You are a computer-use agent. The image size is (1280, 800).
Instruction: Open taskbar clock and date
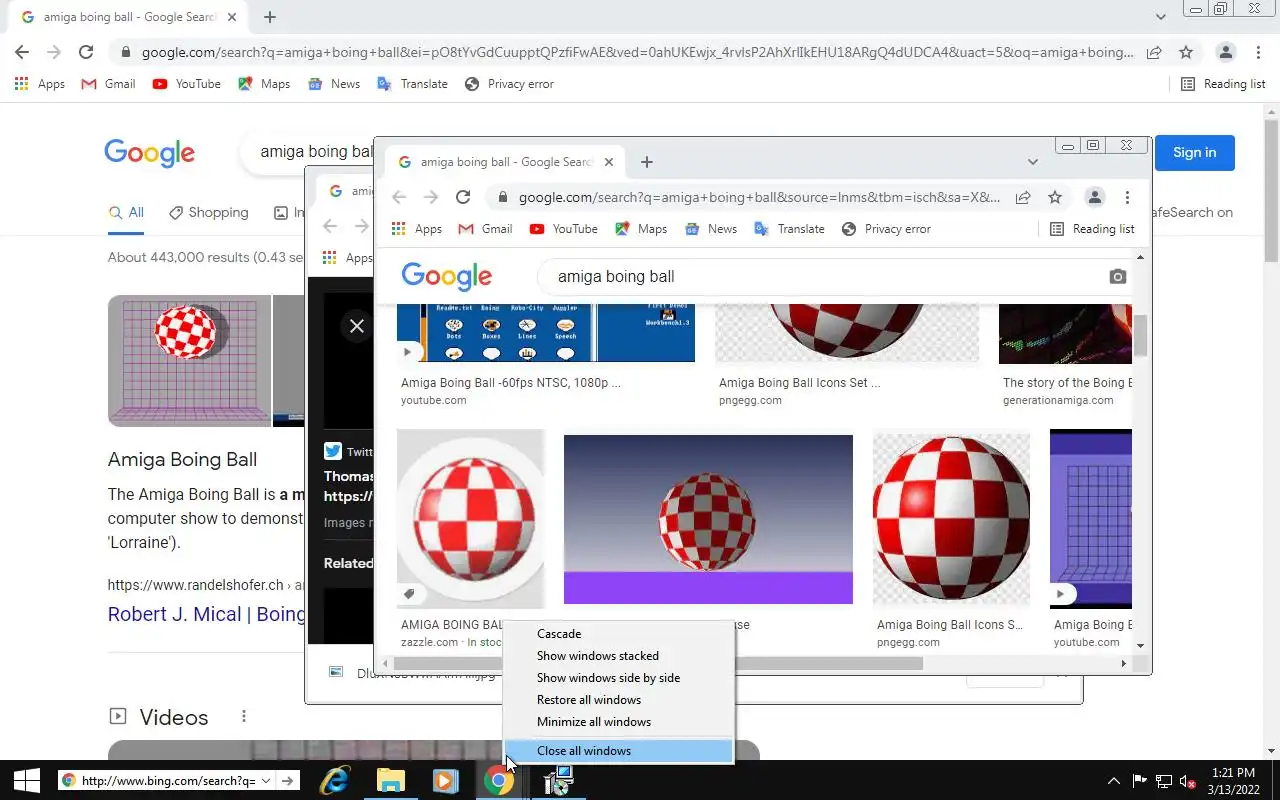[x=1232, y=781]
